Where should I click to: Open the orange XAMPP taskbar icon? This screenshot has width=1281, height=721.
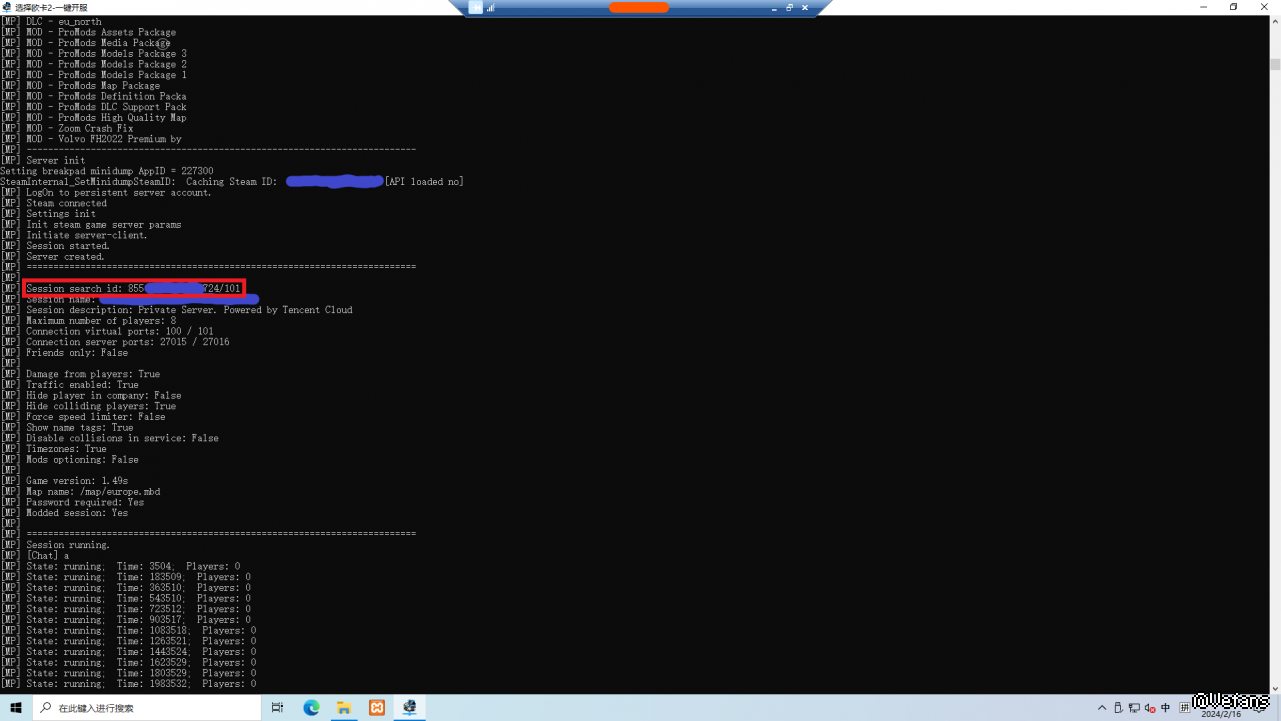click(x=377, y=708)
